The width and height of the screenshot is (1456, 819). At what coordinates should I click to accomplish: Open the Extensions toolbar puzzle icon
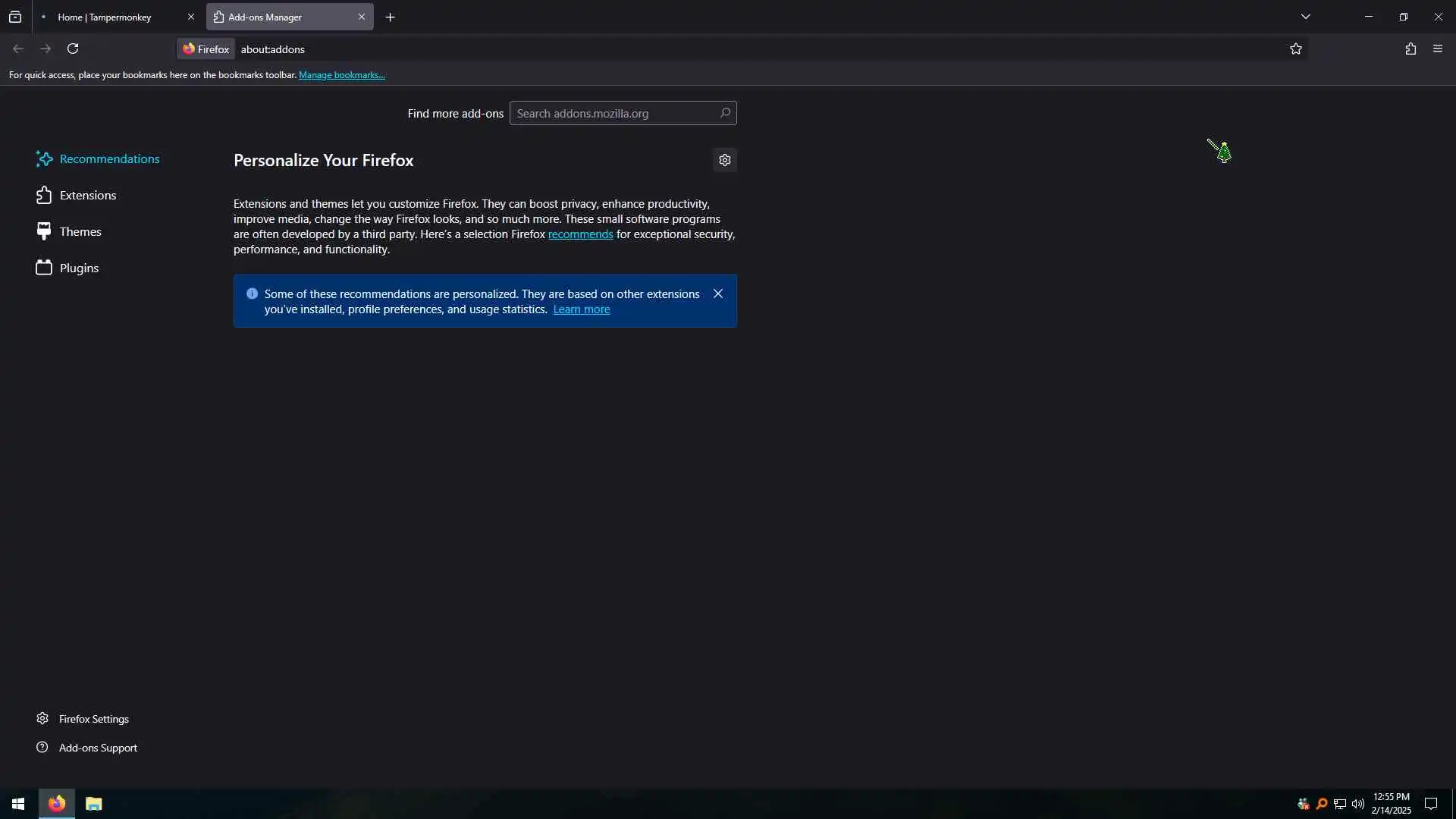click(1410, 49)
